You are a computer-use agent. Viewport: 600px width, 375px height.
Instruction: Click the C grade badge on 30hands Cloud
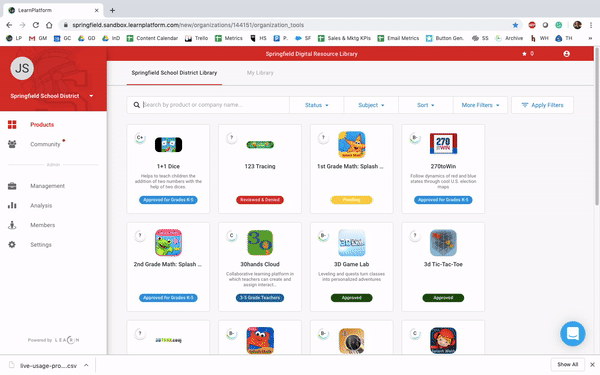click(232, 236)
